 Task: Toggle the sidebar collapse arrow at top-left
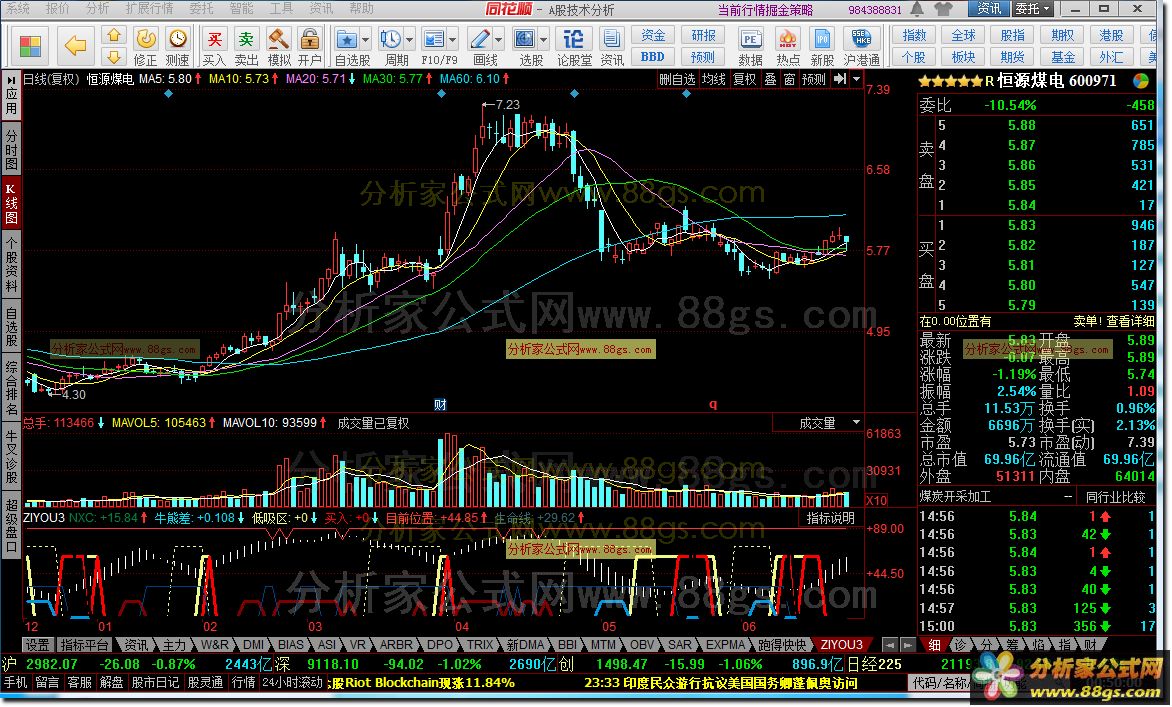pyautogui.click(x=10, y=78)
